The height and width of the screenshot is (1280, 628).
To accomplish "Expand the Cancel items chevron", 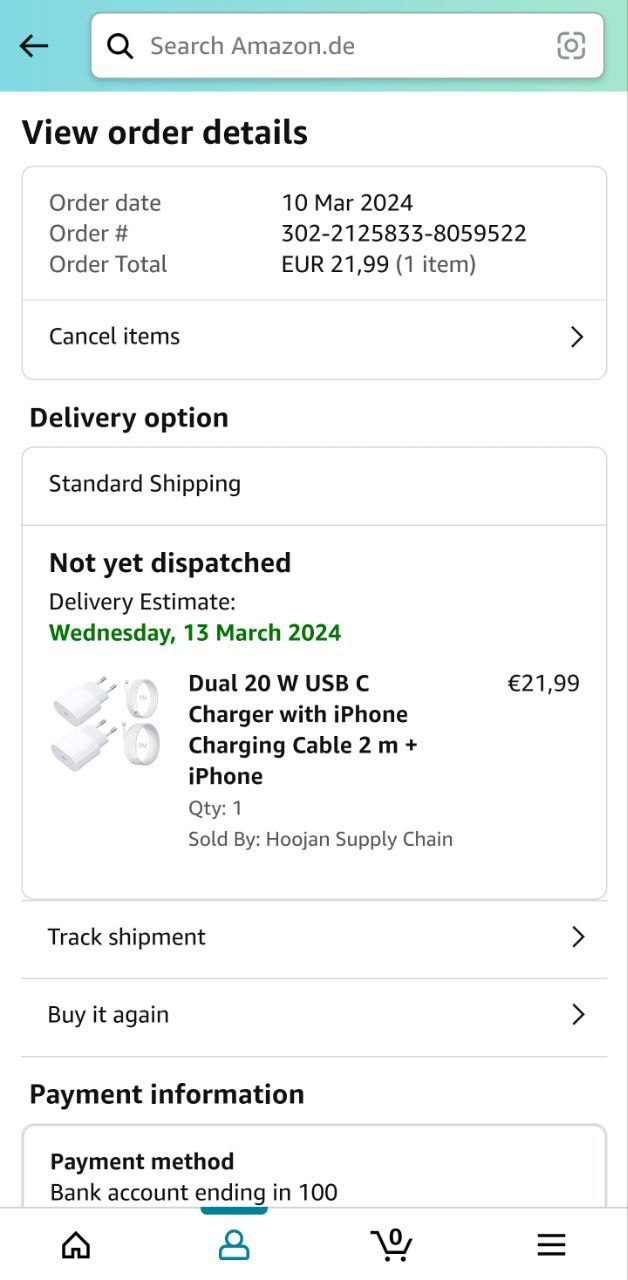I will [576, 337].
